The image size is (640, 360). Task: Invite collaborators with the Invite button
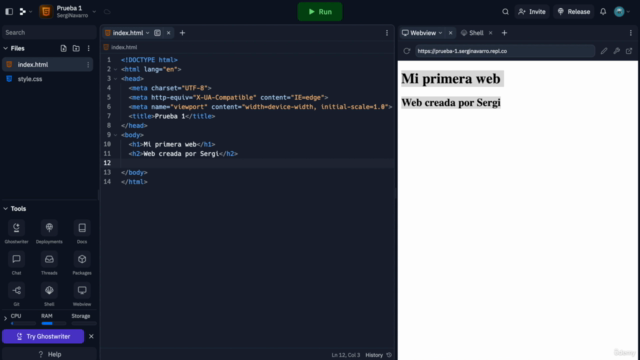(x=532, y=12)
